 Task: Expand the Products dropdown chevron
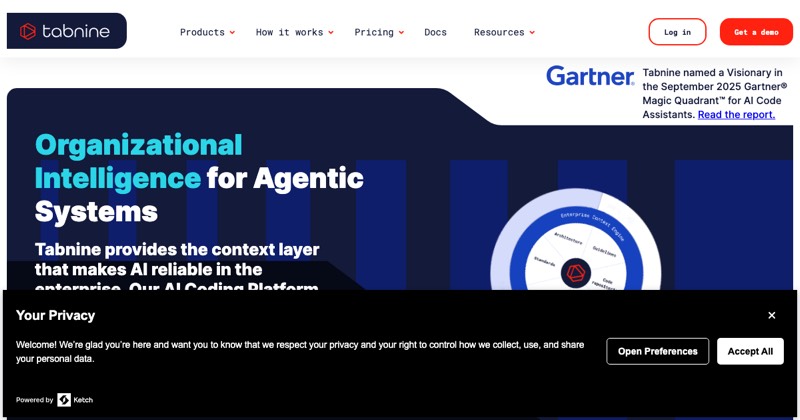232,33
